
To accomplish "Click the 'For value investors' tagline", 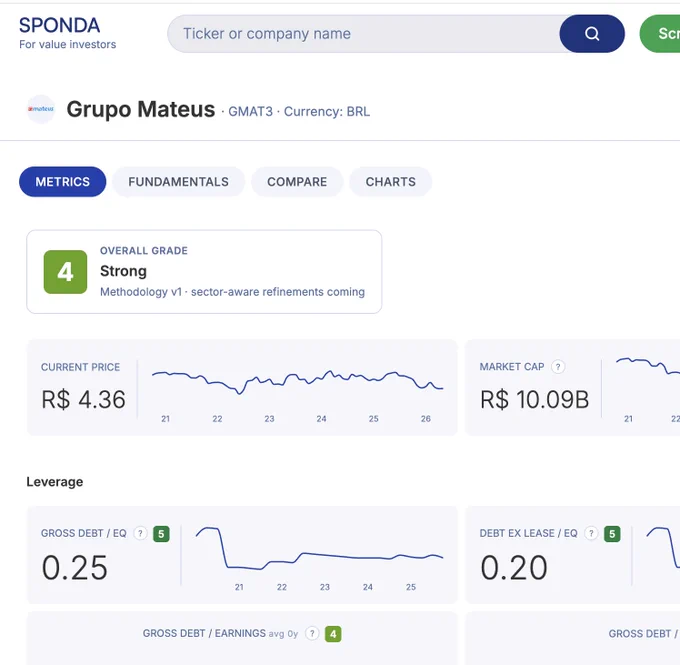I will [68, 44].
